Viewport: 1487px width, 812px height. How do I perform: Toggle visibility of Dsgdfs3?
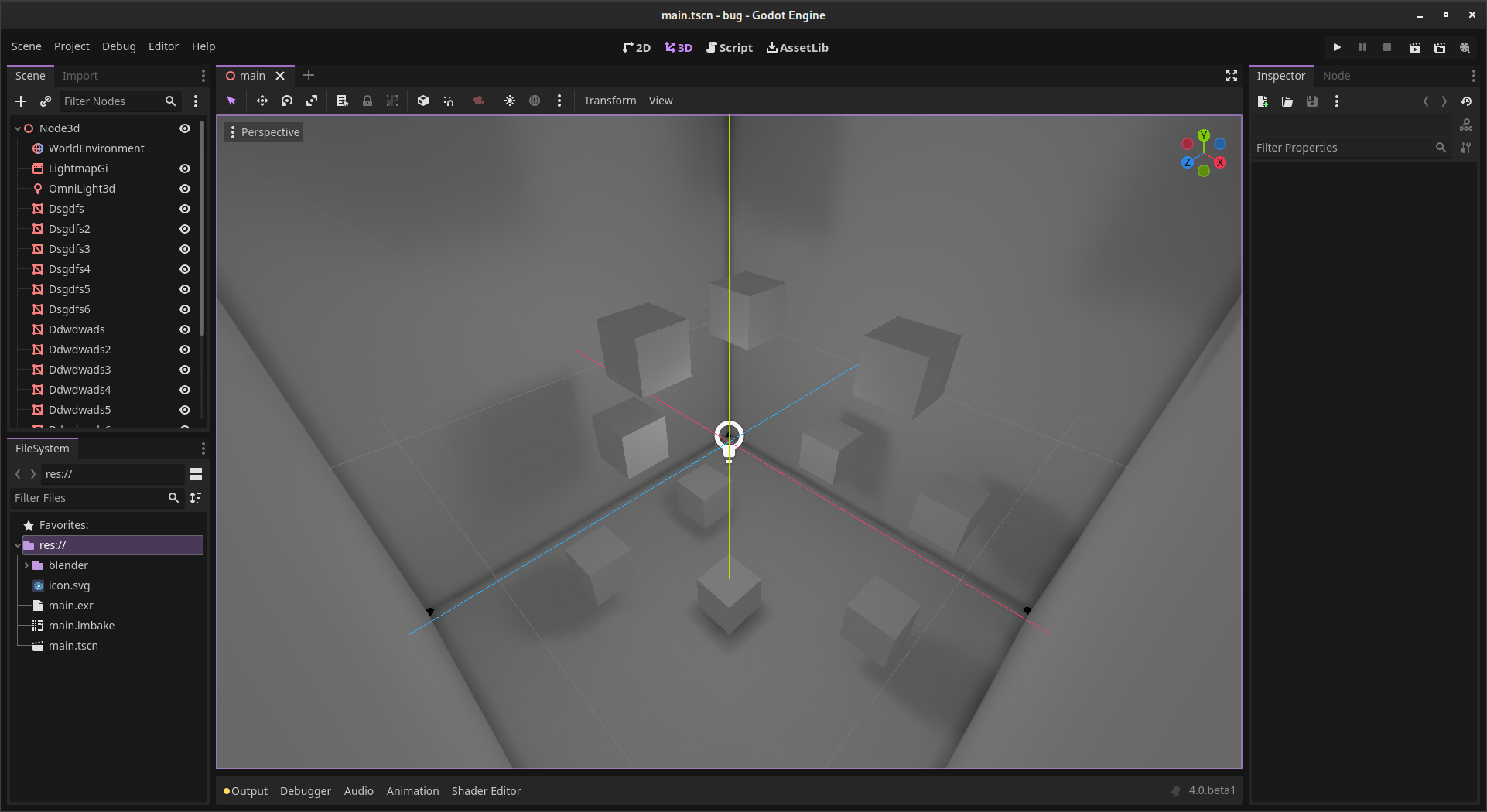[x=185, y=249]
